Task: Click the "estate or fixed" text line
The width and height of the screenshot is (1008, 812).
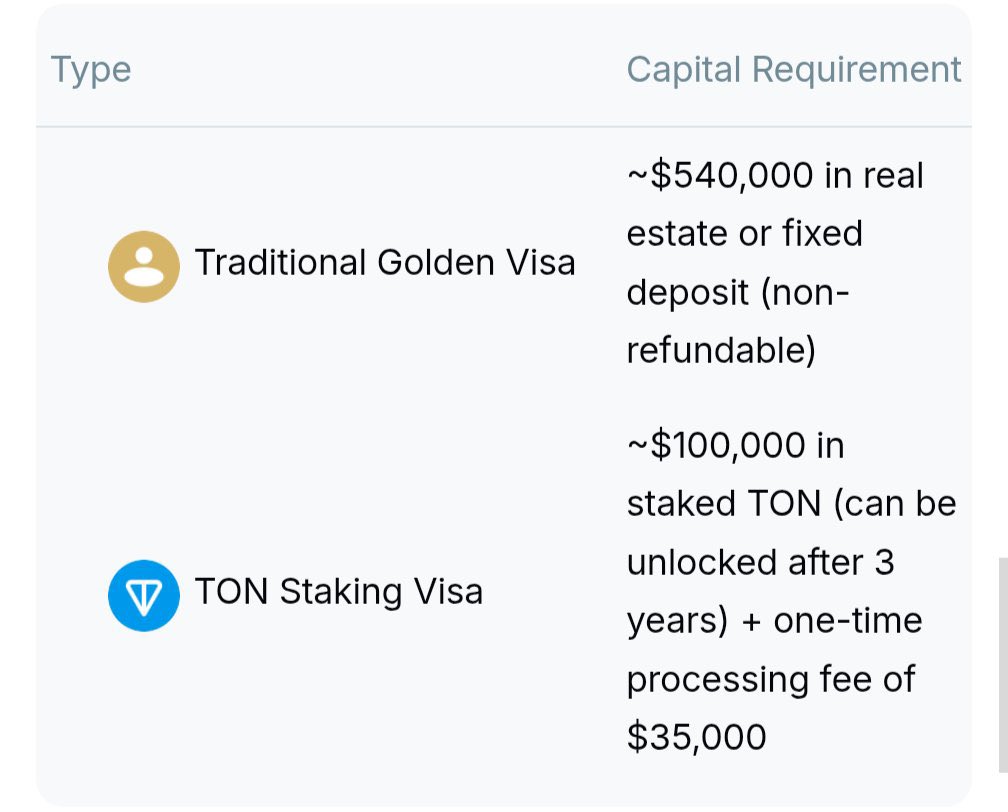Action: [x=744, y=233]
